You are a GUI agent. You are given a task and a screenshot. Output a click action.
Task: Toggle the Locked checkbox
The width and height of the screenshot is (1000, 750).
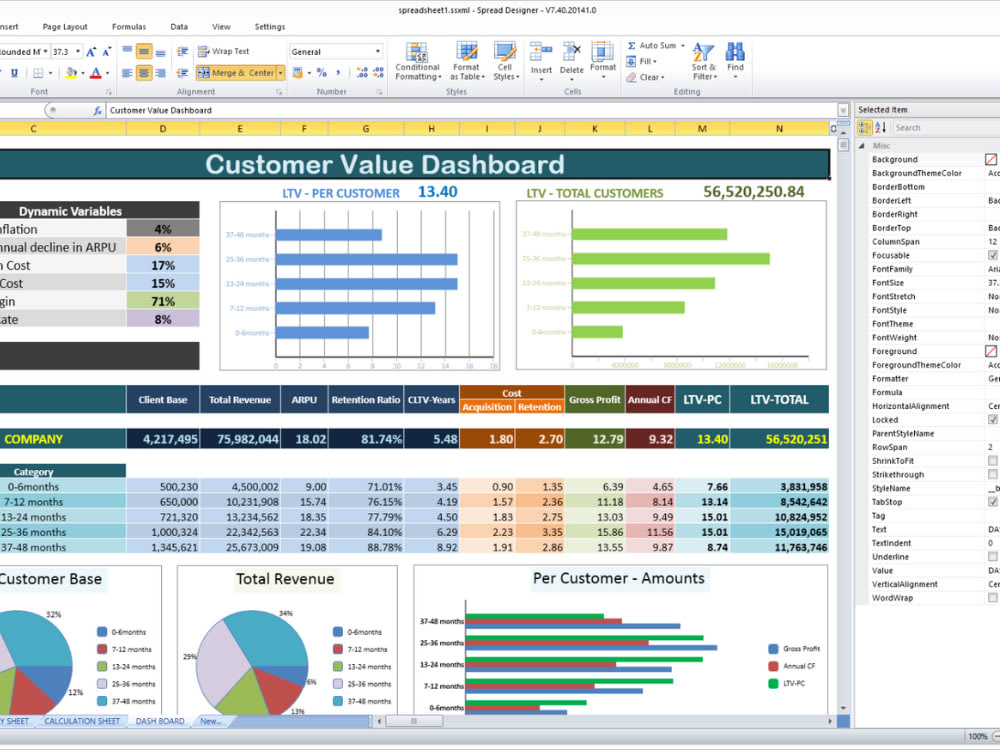[992, 420]
